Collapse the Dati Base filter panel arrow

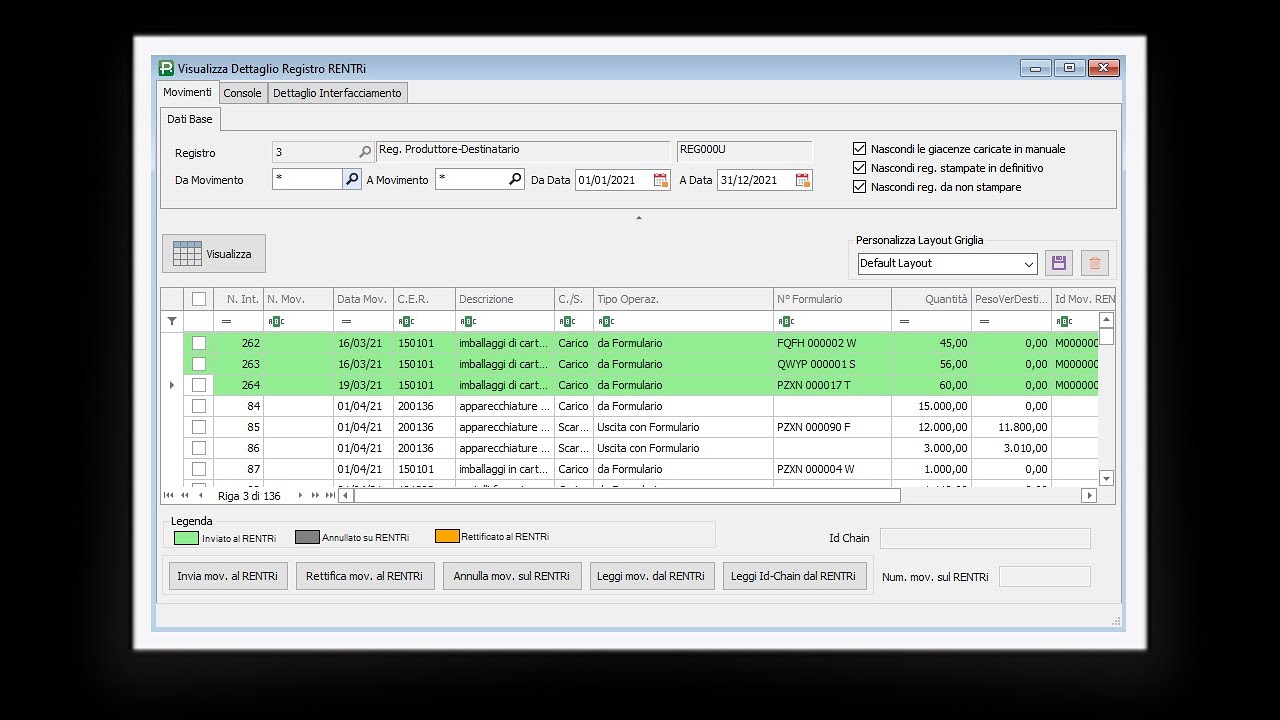(x=639, y=217)
